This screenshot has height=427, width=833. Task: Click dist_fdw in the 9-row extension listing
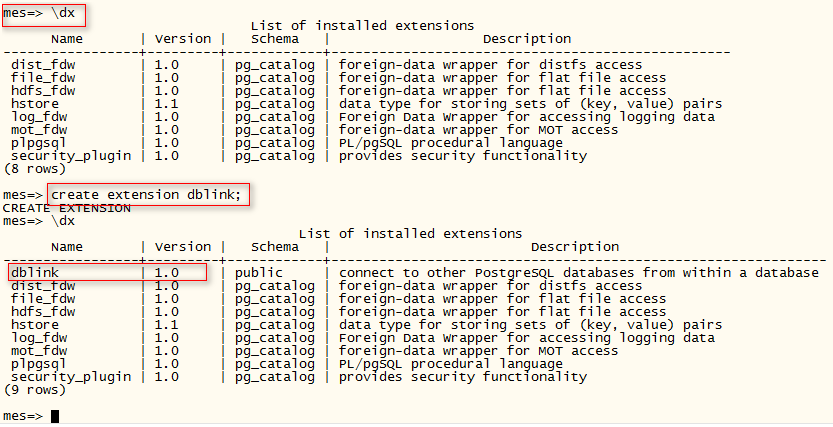click(x=43, y=286)
